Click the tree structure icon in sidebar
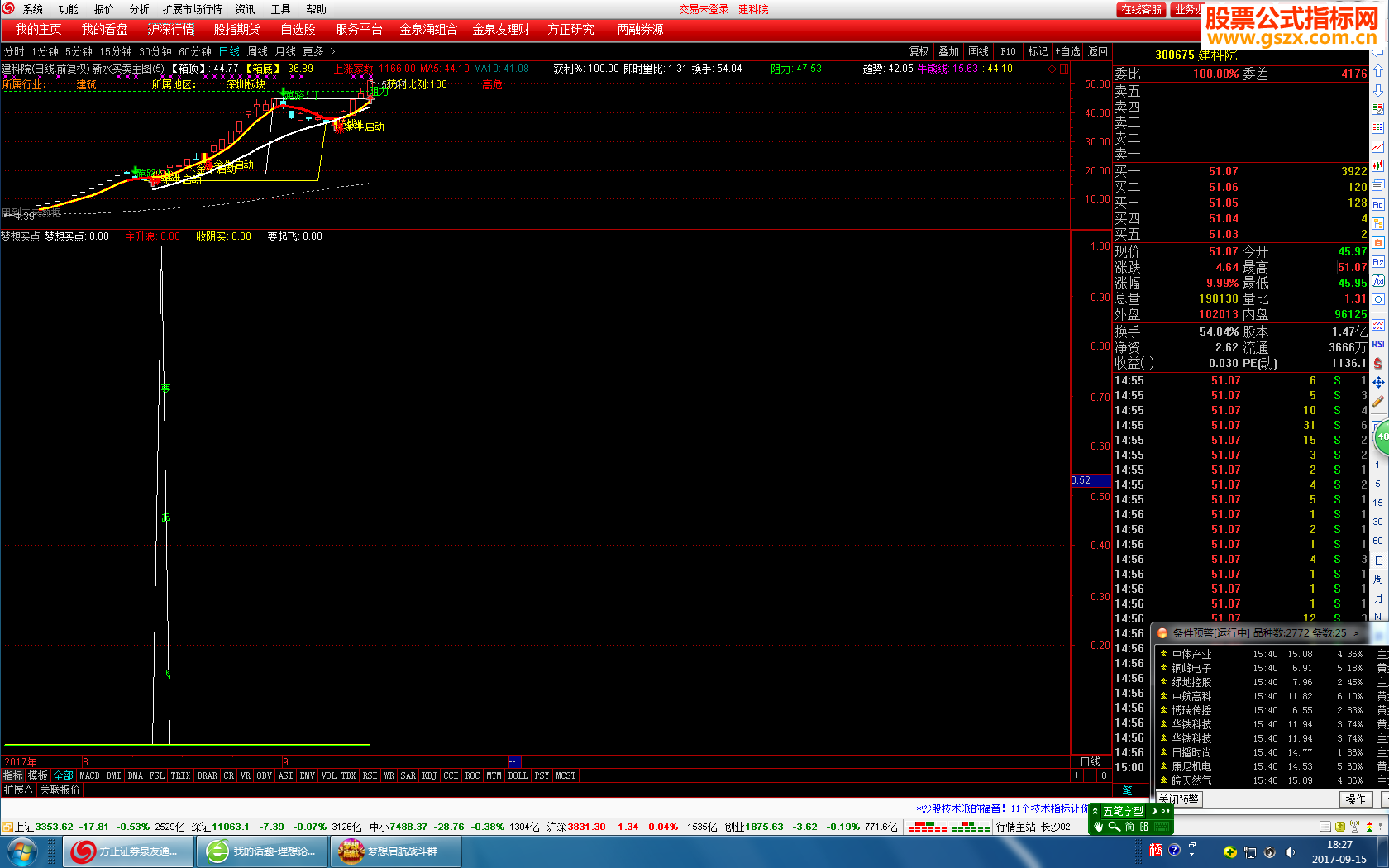This screenshot has height=868, width=1389. pos(1377,223)
